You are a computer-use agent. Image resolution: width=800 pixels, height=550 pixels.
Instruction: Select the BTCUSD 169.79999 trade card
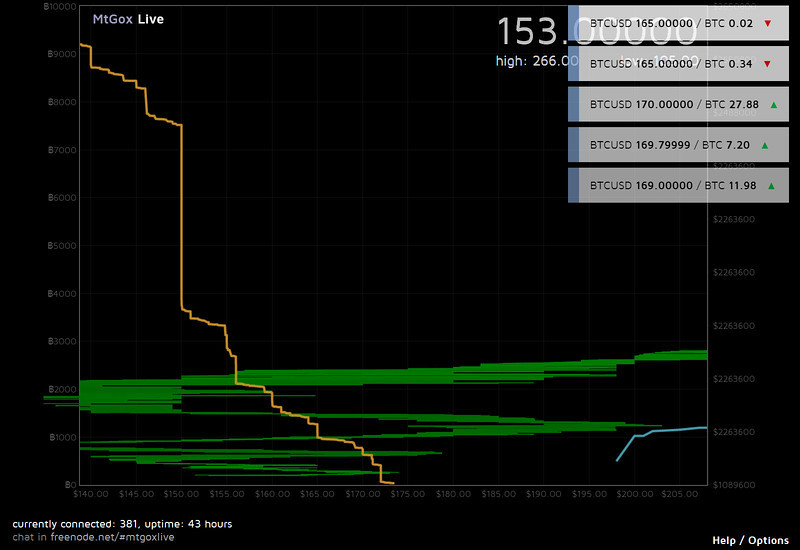[678, 145]
